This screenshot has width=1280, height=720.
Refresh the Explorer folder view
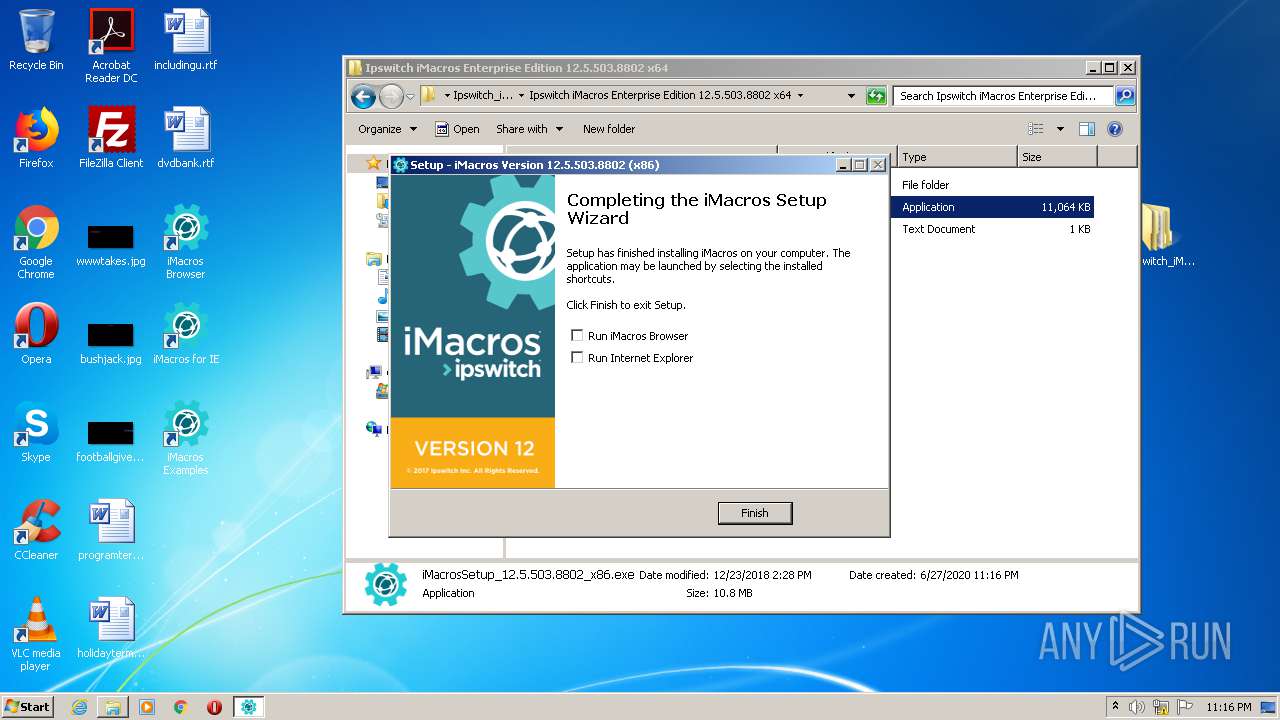tap(876, 96)
